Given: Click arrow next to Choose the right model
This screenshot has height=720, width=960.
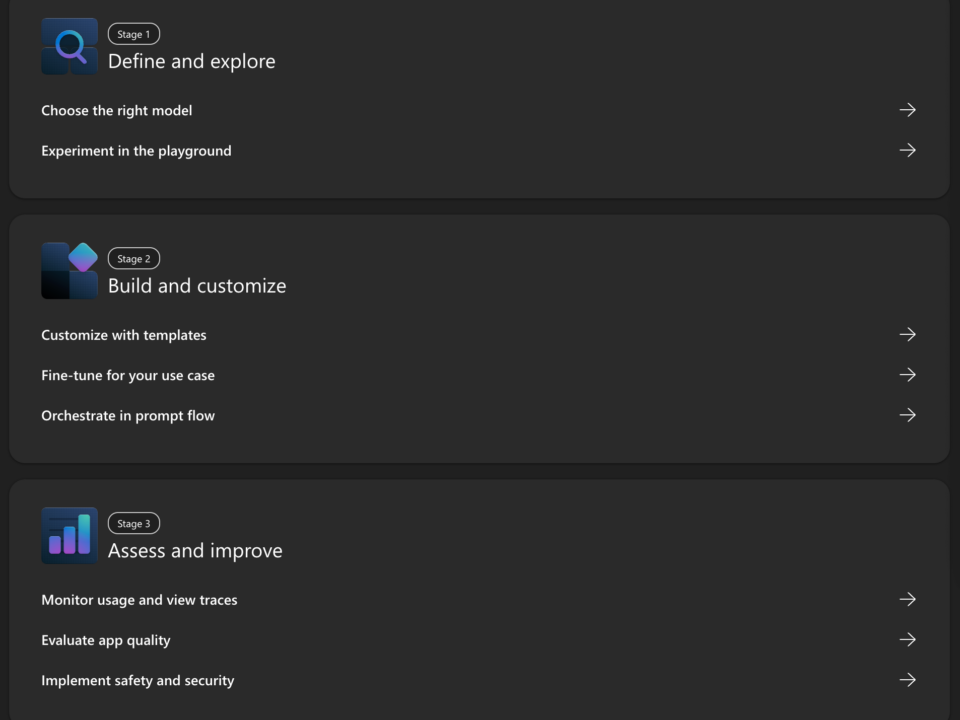Looking at the screenshot, I should pos(907,110).
